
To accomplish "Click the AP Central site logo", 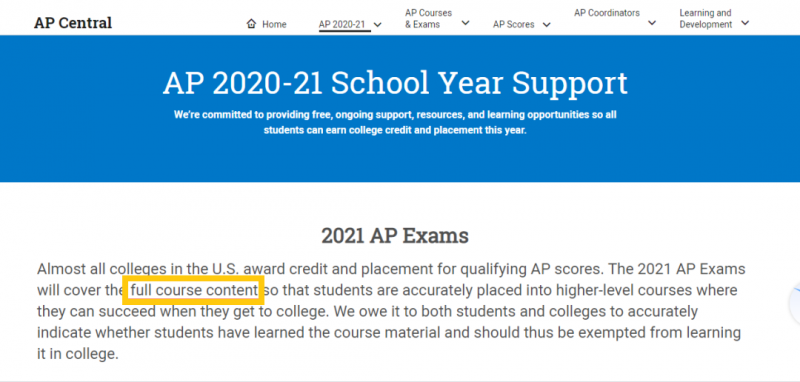I will (x=73, y=23).
